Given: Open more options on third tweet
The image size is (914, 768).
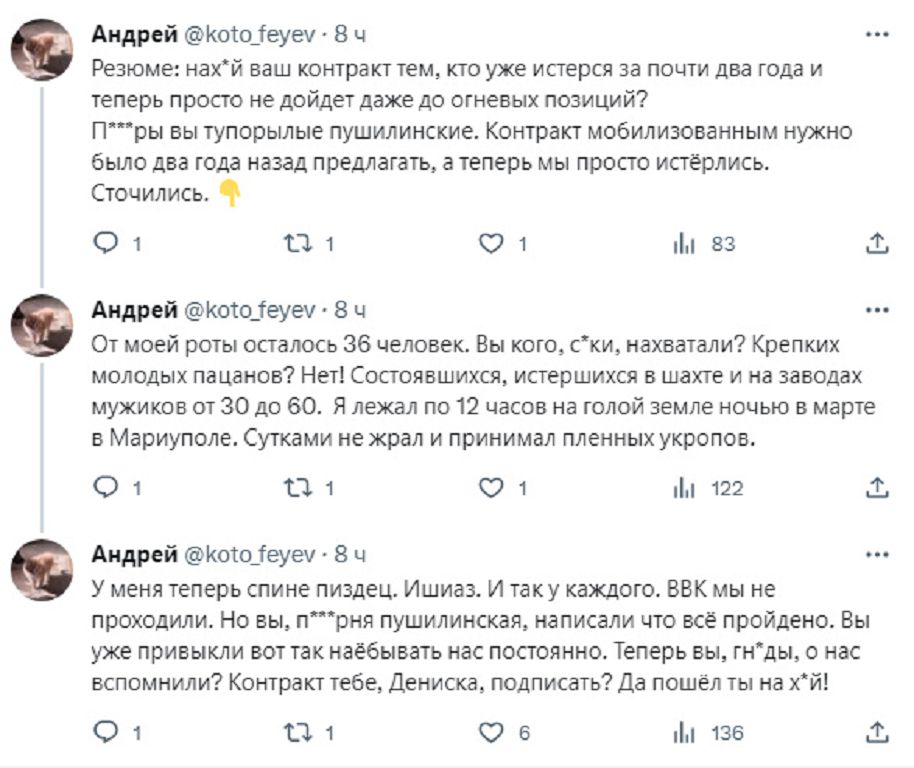Looking at the screenshot, I should tap(876, 553).
